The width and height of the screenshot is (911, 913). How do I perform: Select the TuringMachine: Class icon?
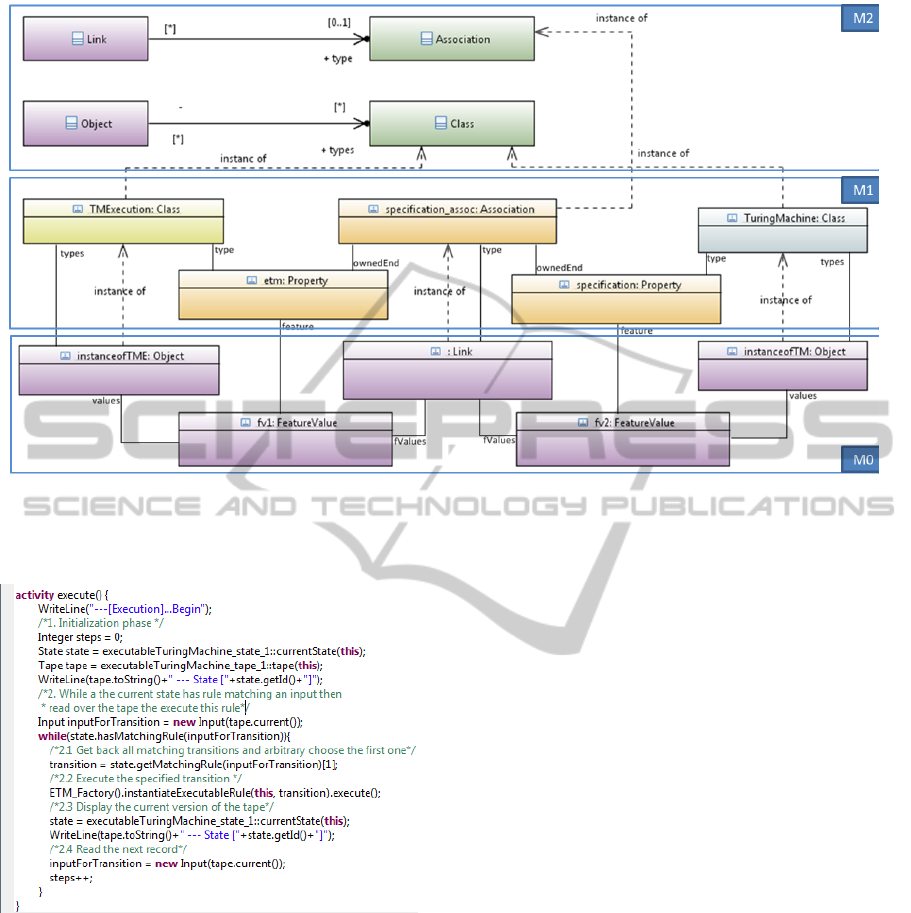click(x=735, y=218)
